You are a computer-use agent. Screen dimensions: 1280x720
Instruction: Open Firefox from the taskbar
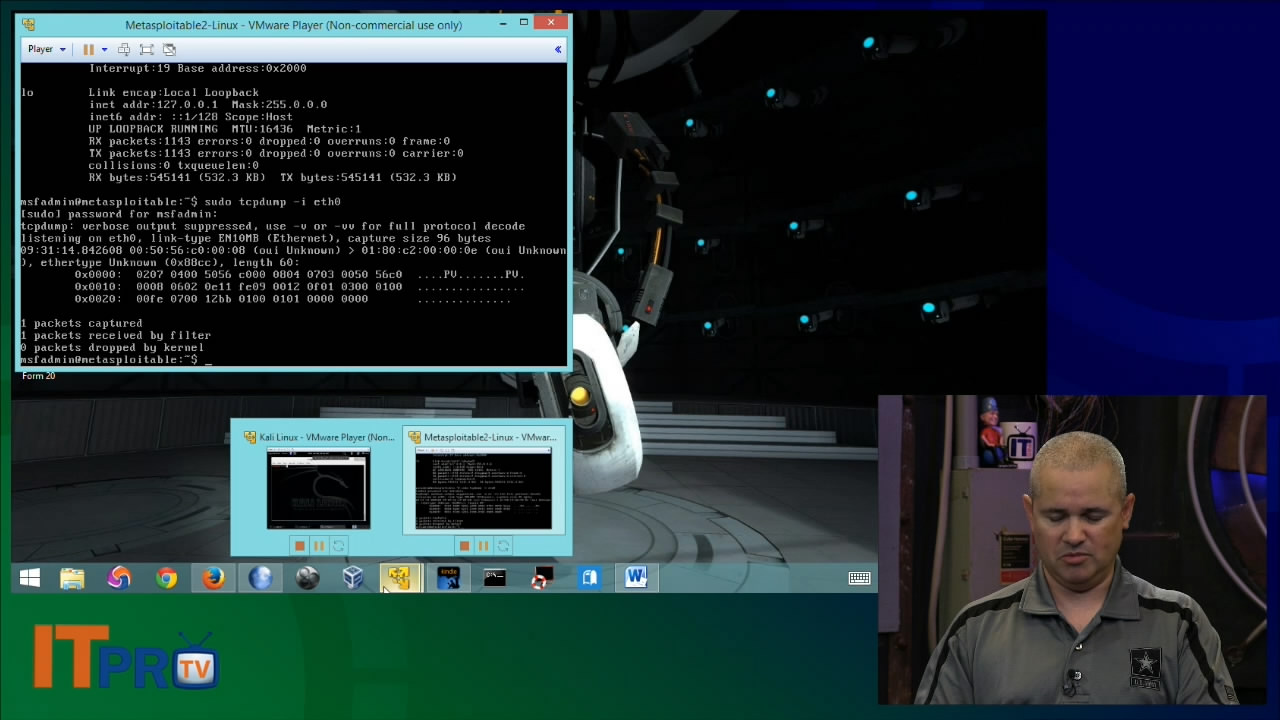click(x=213, y=578)
